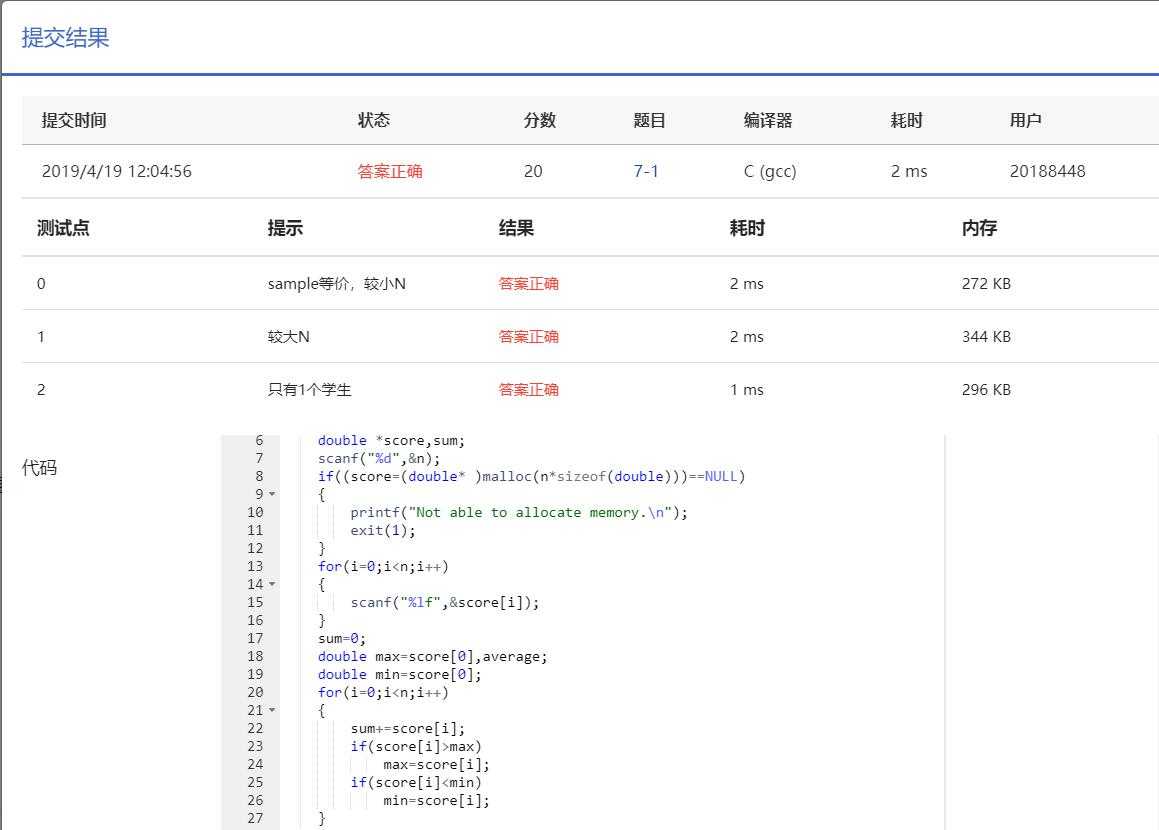
Task: Click the 测试点 column header
Action: coord(64,228)
